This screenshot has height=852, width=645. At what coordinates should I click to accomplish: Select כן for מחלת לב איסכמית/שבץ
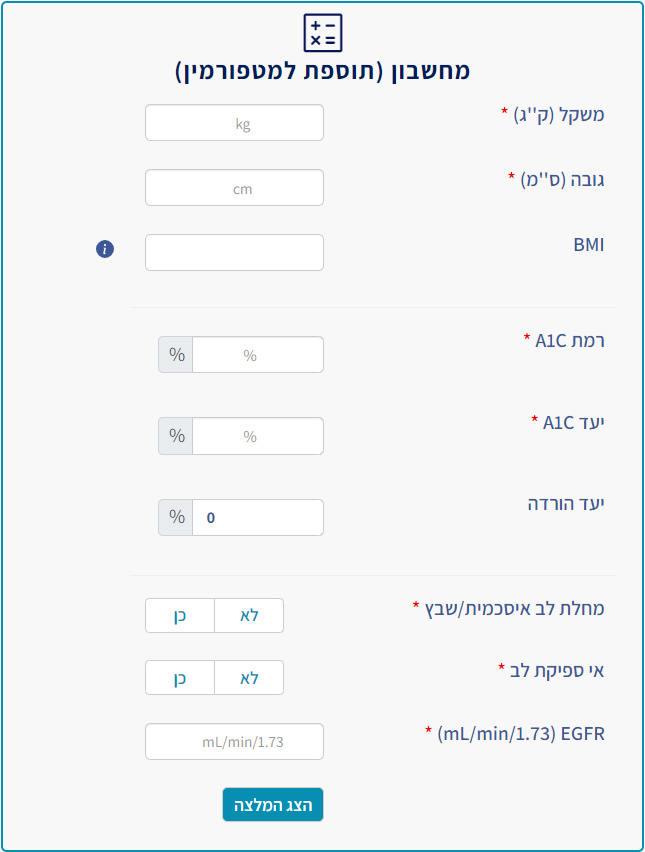[180, 616]
